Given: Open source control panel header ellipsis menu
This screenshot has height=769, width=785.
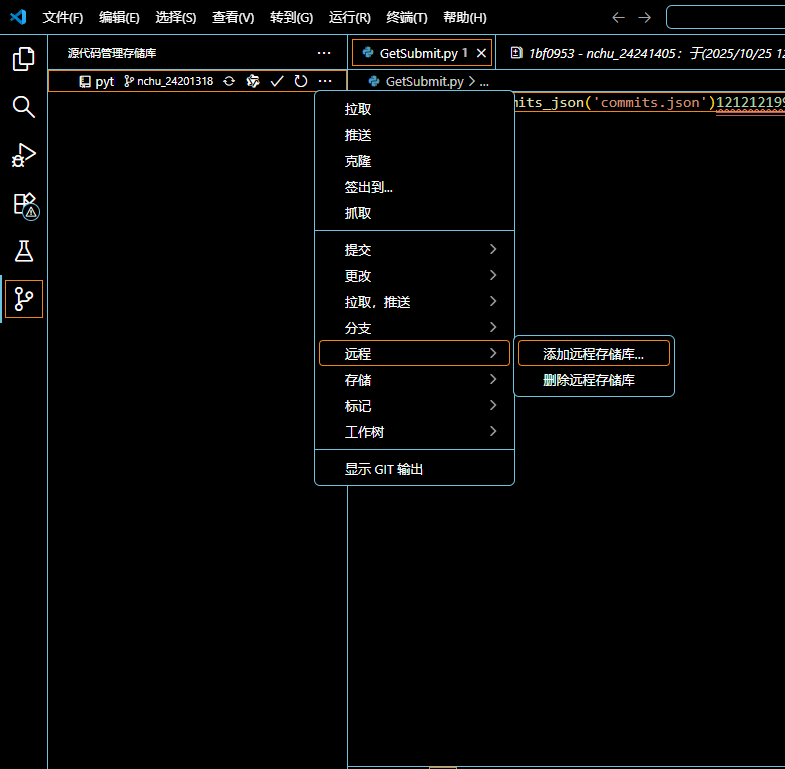Looking at the screenshot, I should pyautogui.click(x=324, y=53).
